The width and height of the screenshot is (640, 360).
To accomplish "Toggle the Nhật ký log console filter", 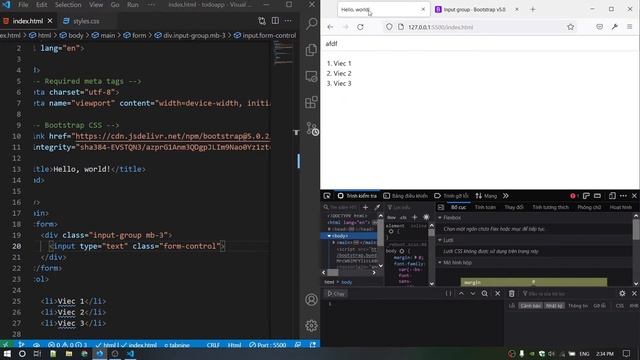I will 554,306.
